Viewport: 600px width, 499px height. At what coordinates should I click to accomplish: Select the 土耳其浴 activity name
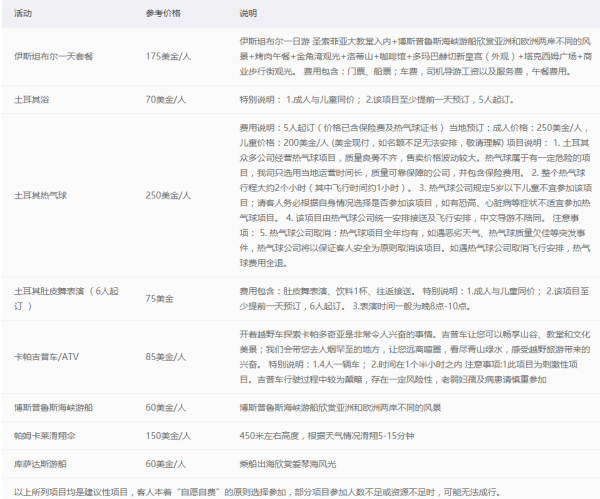click(x=31, y=100)
